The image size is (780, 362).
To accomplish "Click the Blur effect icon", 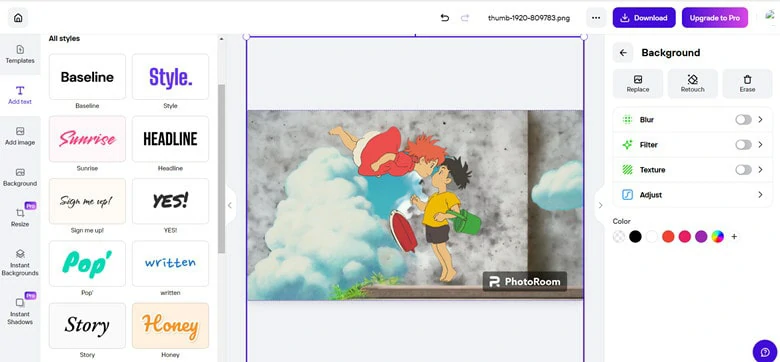I will (627, 120).
